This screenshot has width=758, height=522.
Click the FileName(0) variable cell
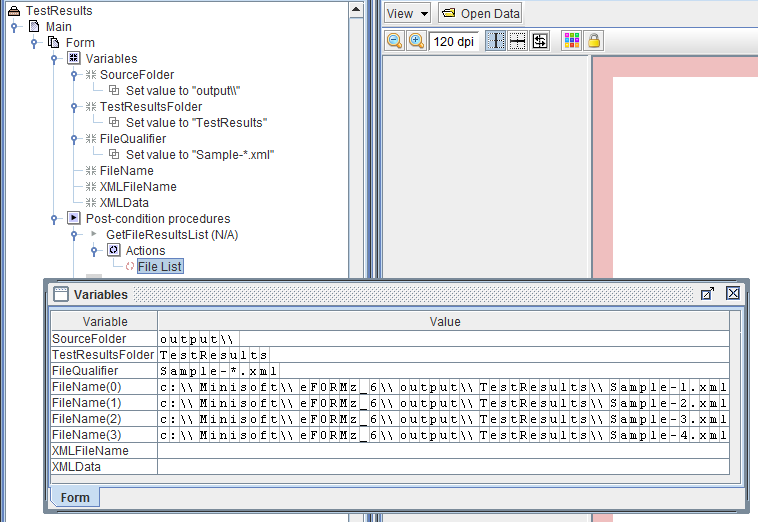click(104, 387)
